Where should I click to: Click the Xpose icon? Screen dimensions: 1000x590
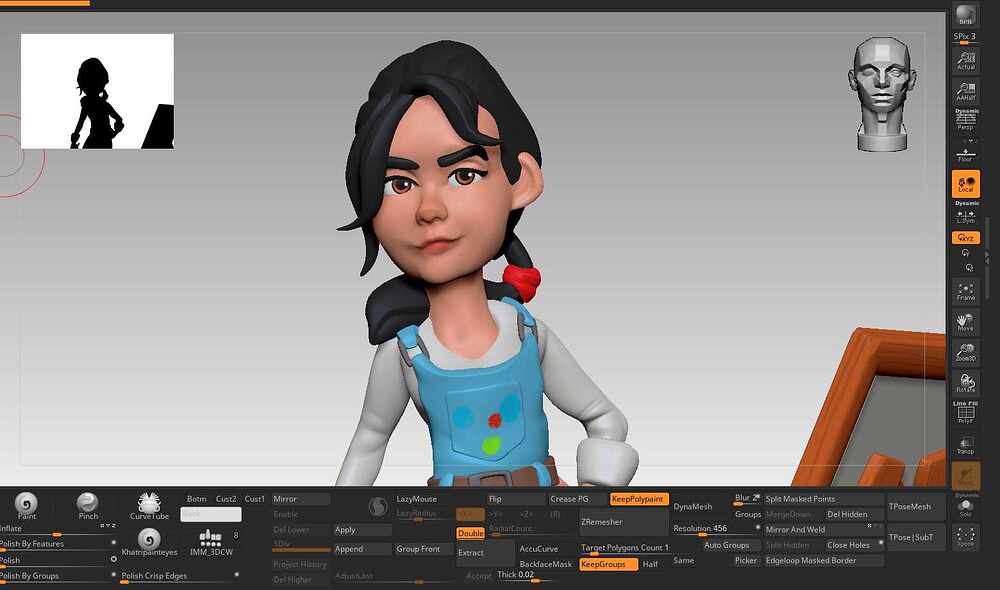[966, 537]
